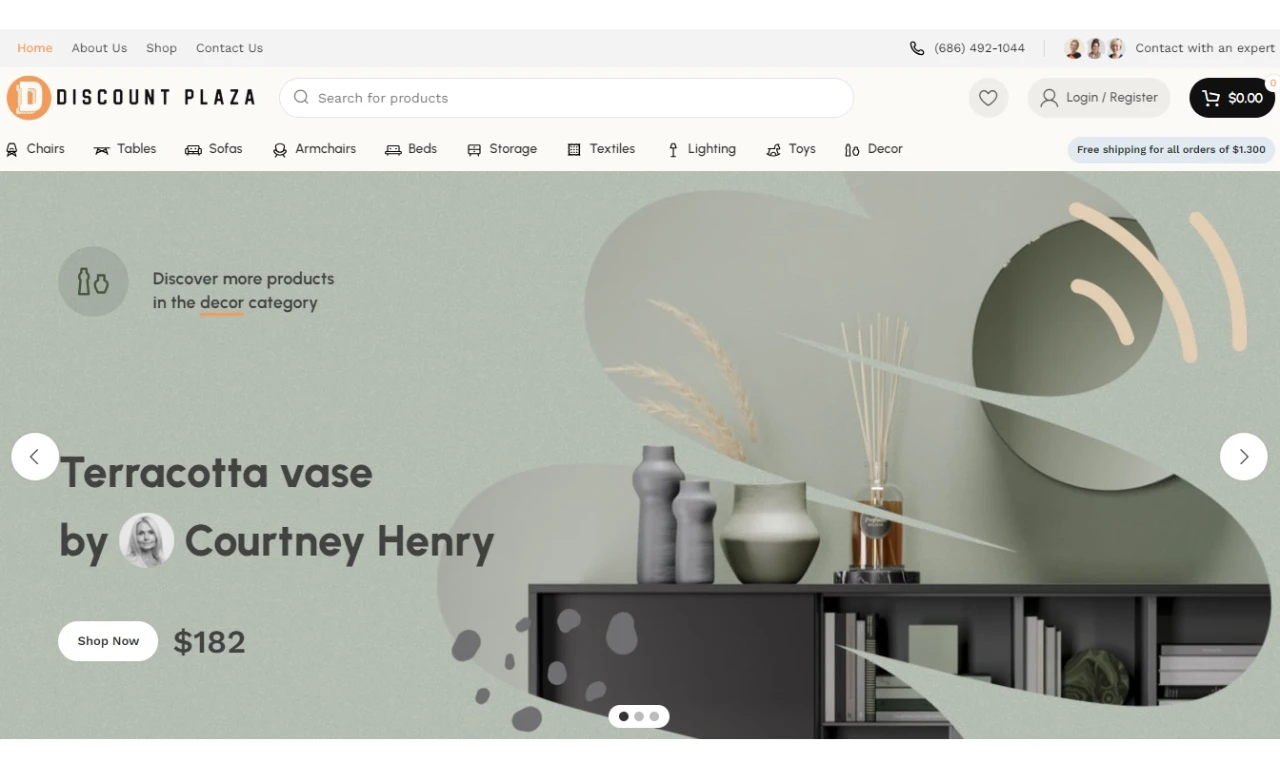This screenshot has height=769, width=1280.
Task: Select the first slider dot
Action: click(624, 716)
